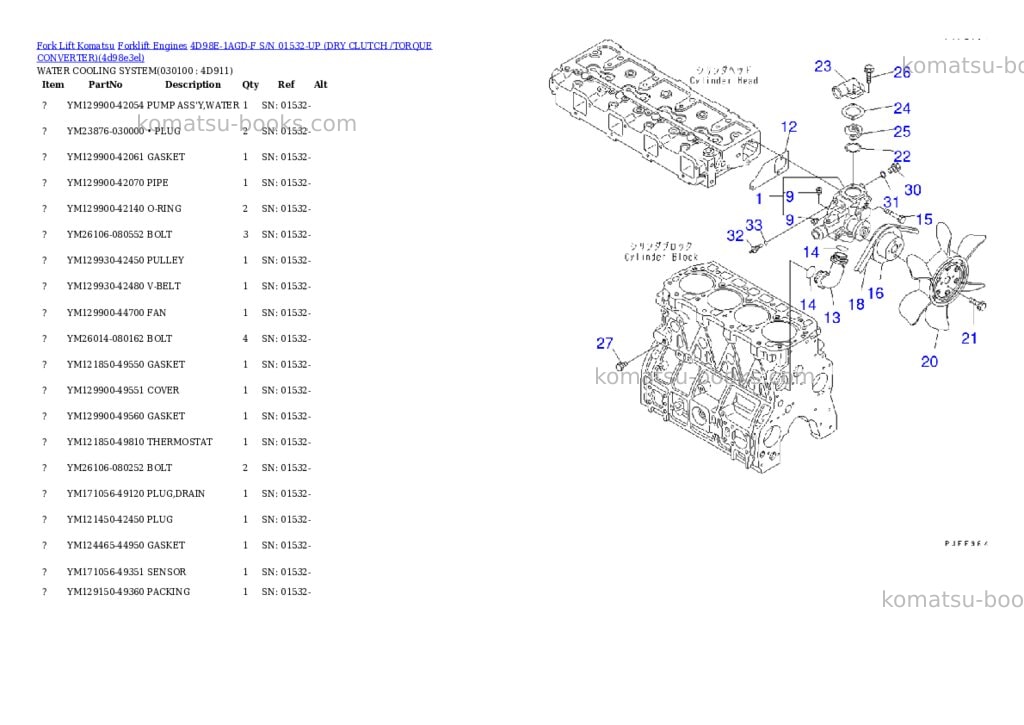Screen dimensions: 1024x725
Task: Select part YM124465-44950 GASKET
Action: coord(125,545)
